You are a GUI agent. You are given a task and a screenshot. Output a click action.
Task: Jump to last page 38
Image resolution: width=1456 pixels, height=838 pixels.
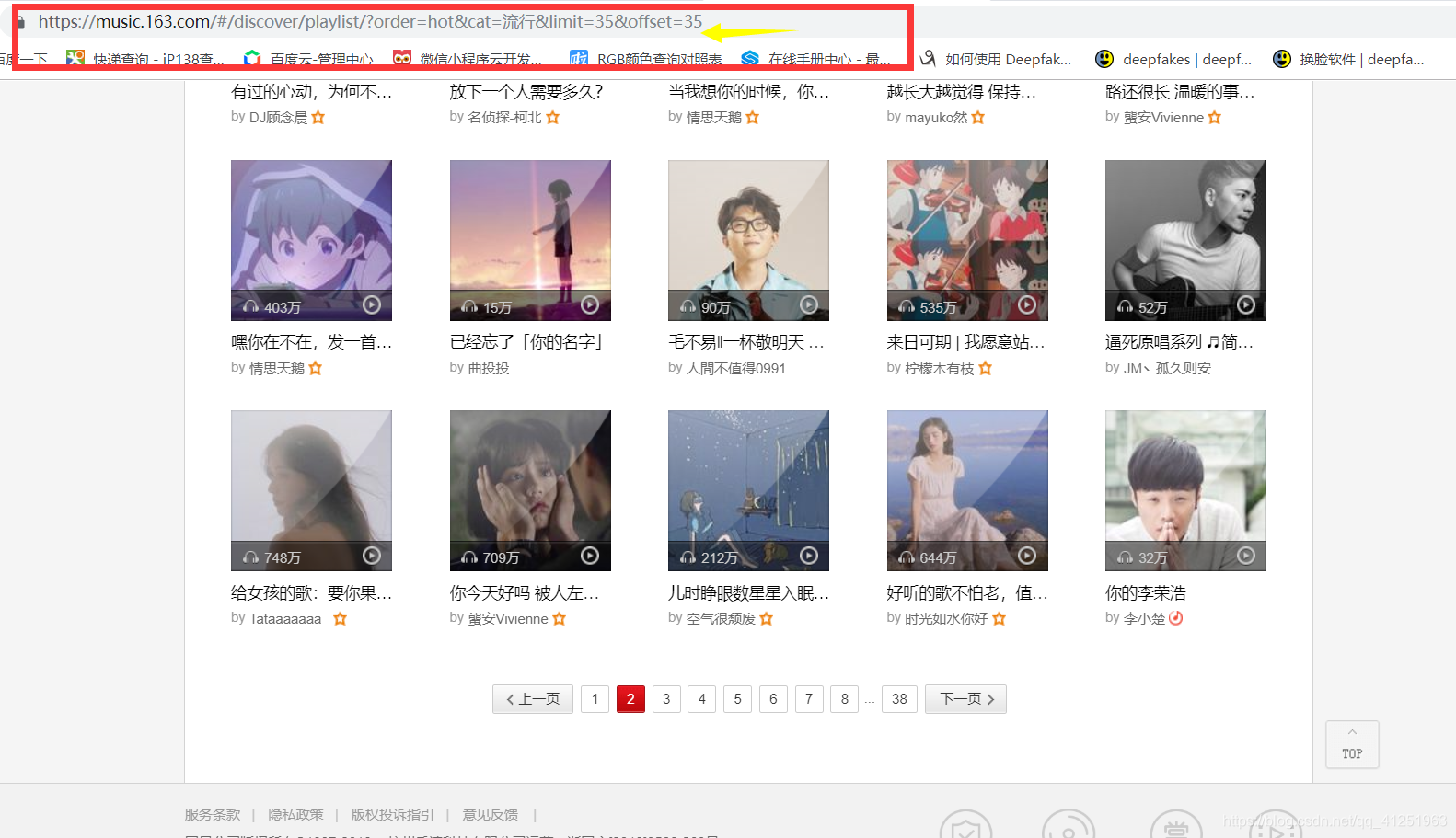tap(899, 699)
